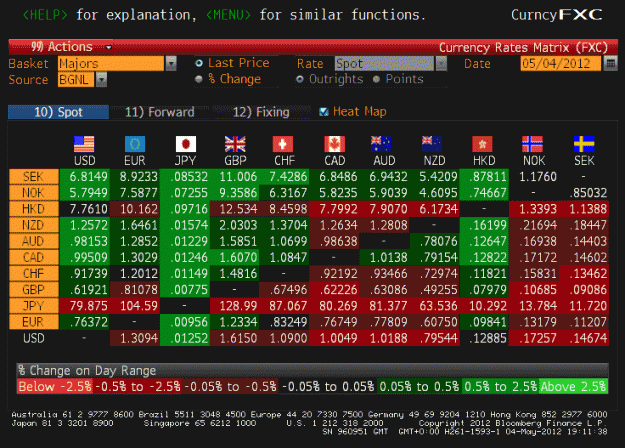Viewport: 625px width, 448px height.
Task: Click the 79.875 JPY/USD cell
Action: pos(85,306)
